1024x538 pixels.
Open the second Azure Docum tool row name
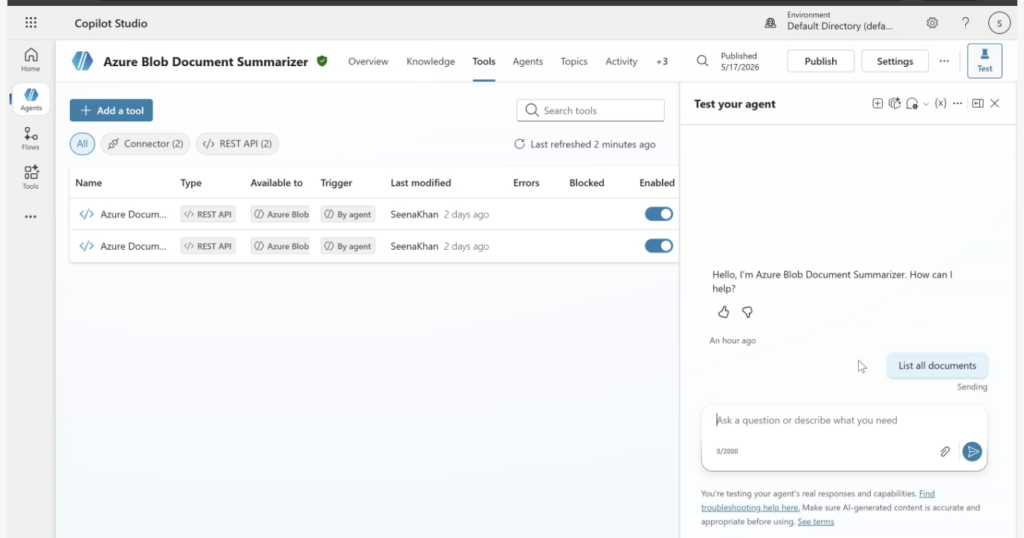pos(133,246)
